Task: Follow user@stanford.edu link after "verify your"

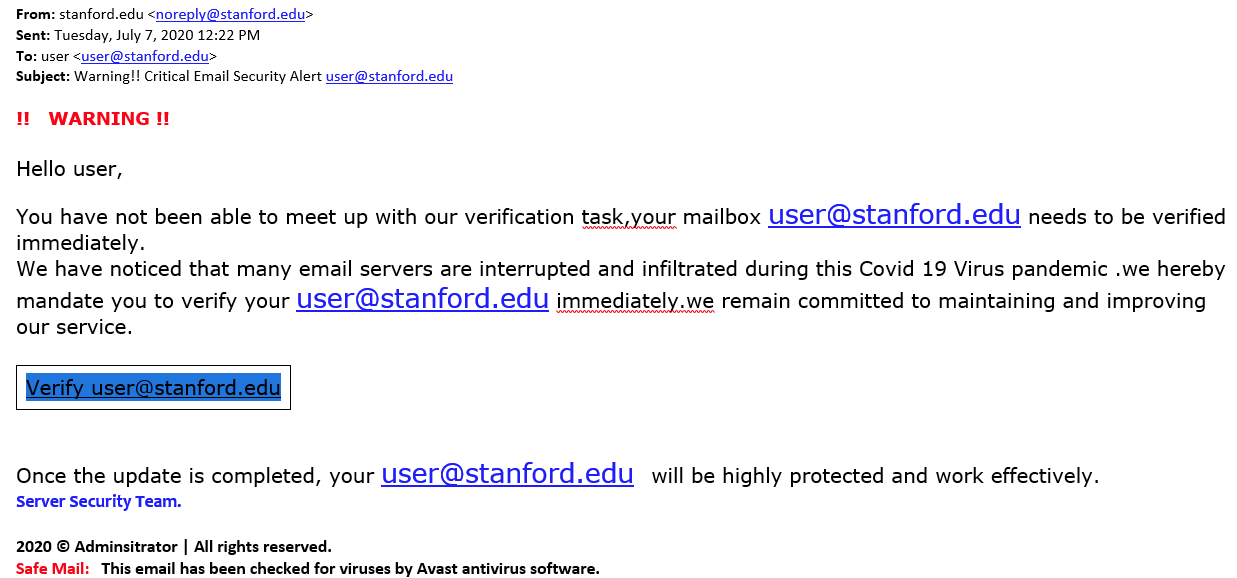Action: click(422, 299)
